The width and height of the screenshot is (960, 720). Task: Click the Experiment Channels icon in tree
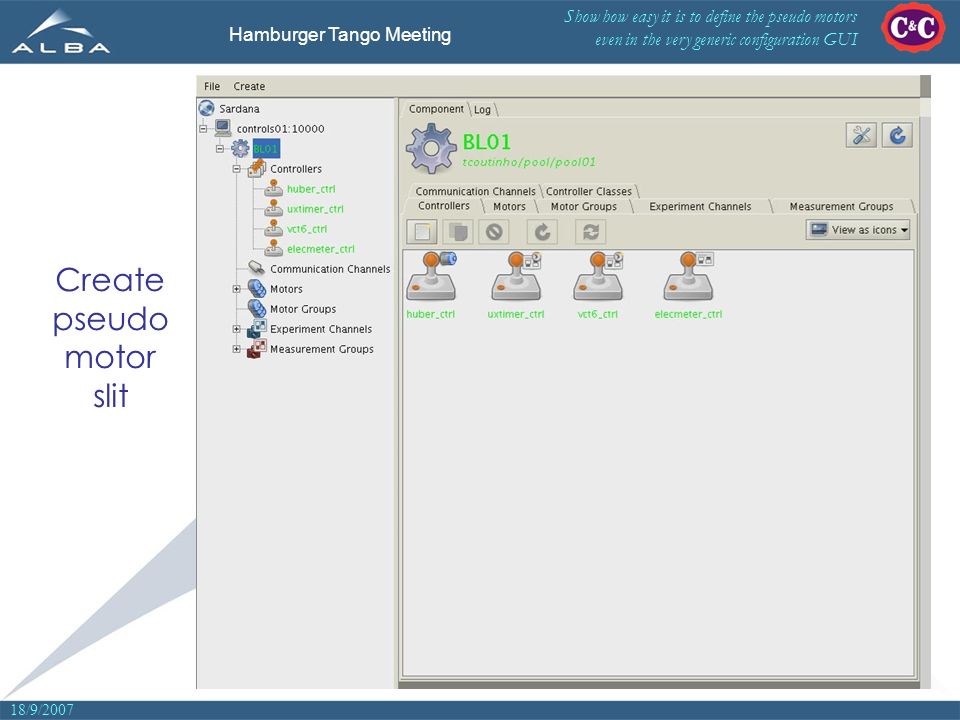pyautogui.click(x=257, y=328)
